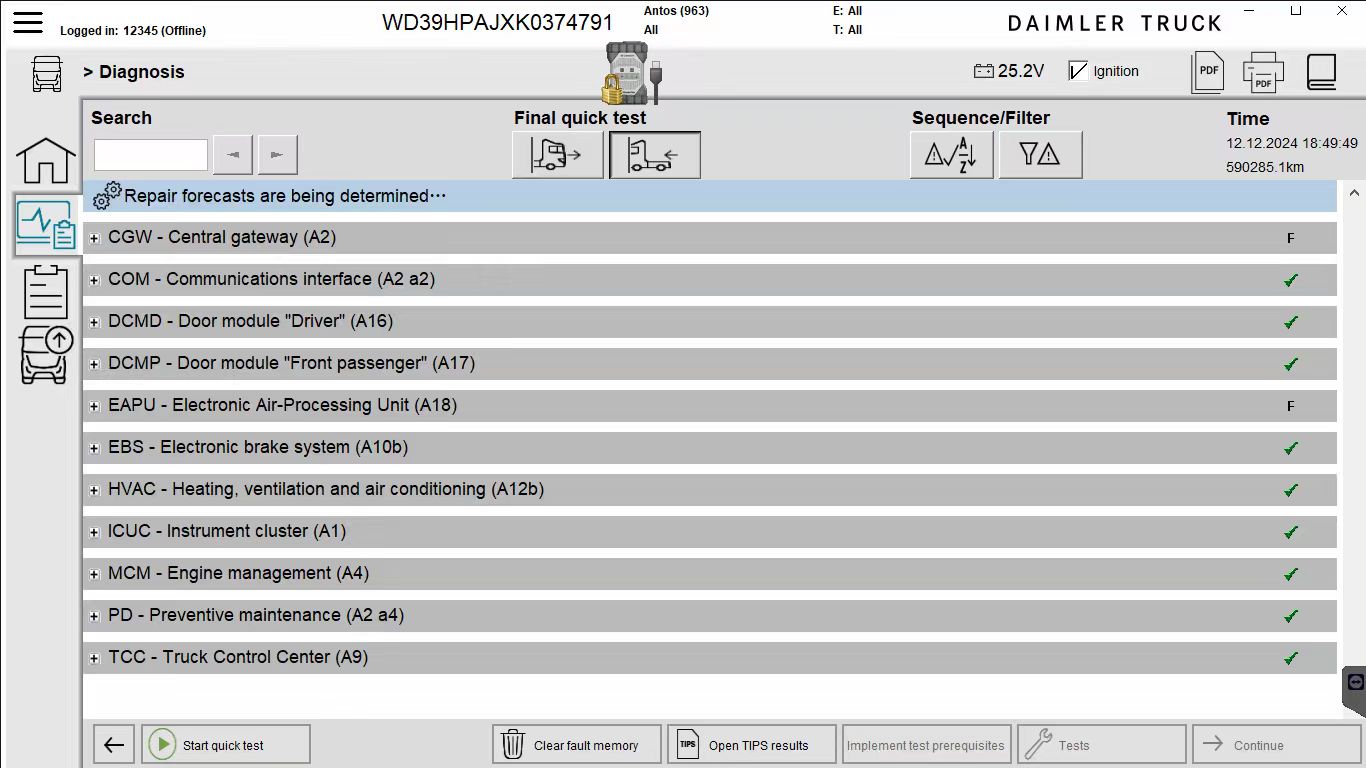1366x768 pixels.
Task: Expand DCMP - Door module Front passenger
Action: [x=94, y=364]
